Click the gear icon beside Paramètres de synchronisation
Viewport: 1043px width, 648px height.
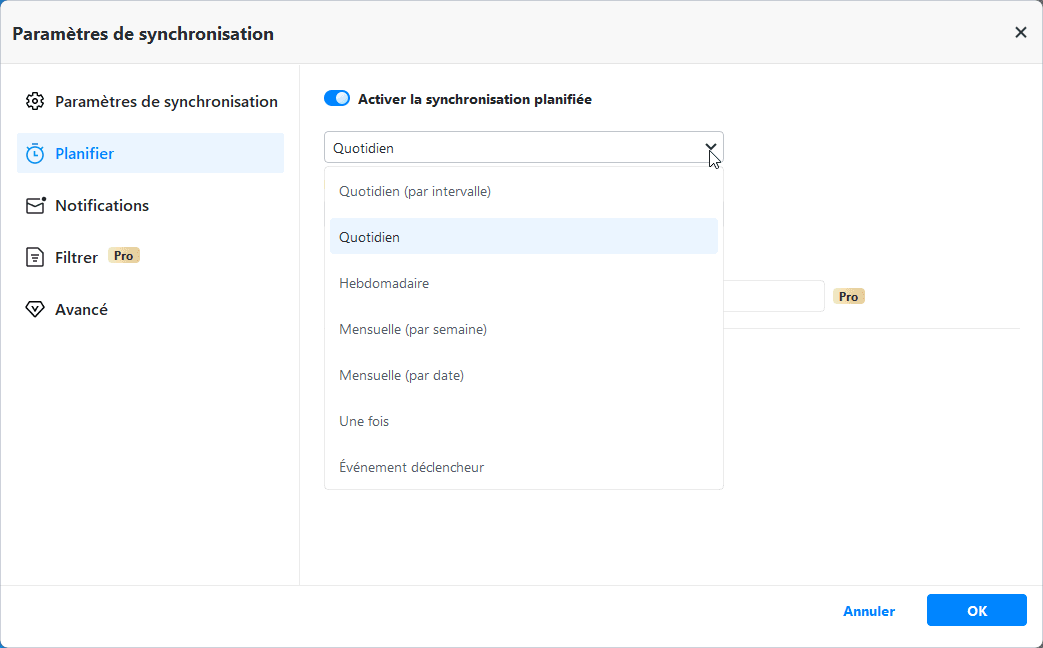coord(35,101)
